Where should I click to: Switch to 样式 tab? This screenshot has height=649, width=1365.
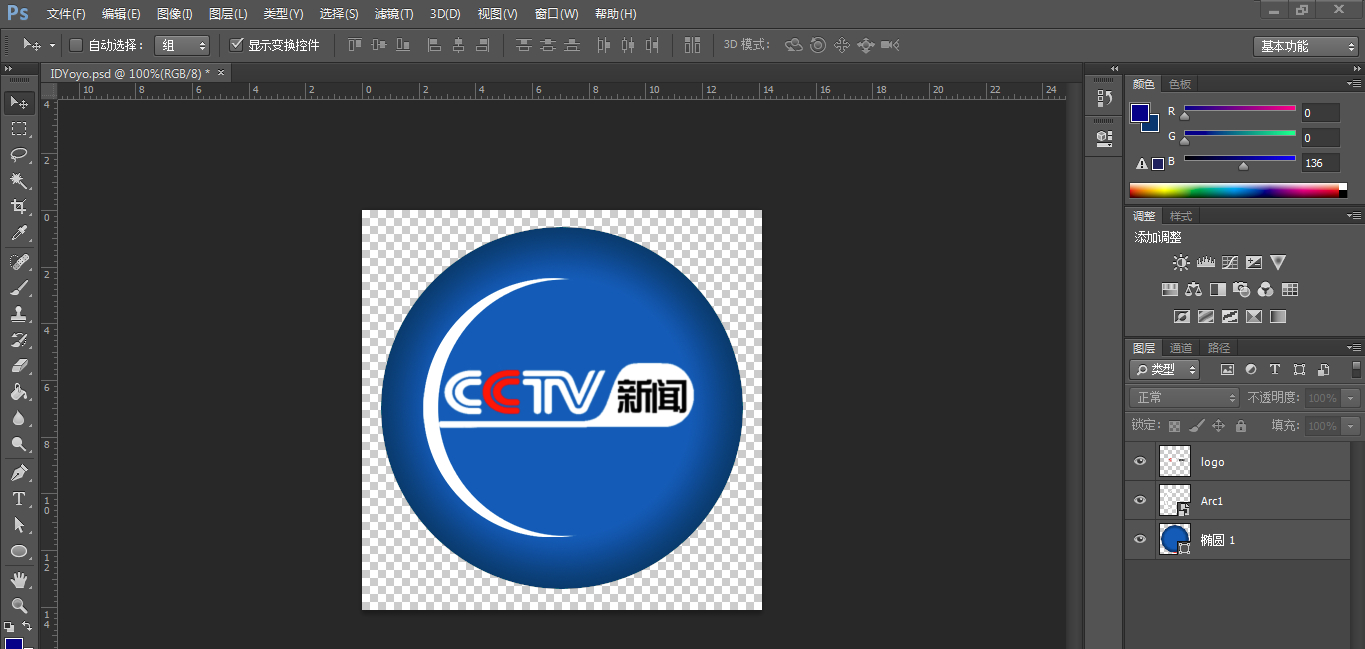point(1181,216)
